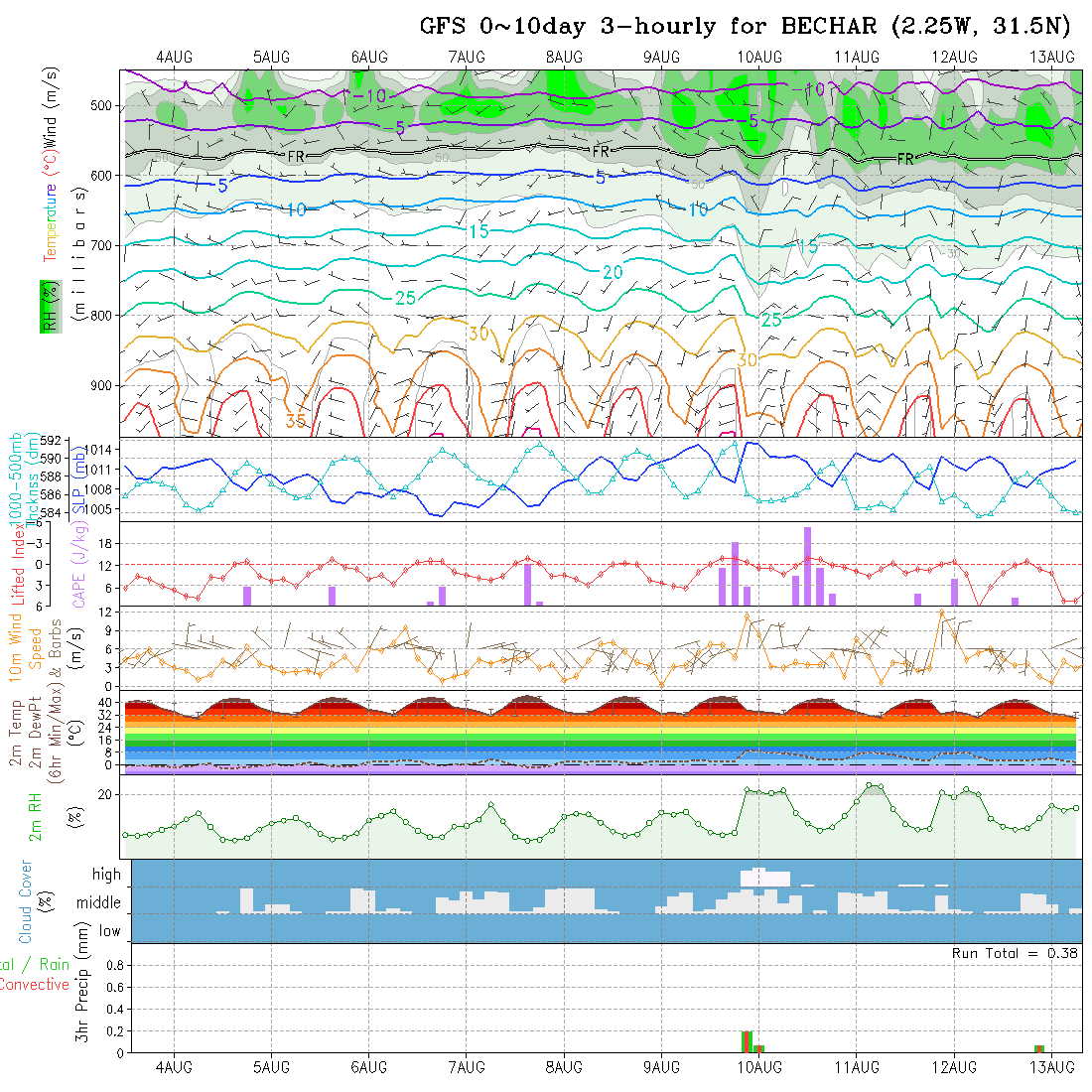Click the GFS BECHAR chart title
1092x1092 pixels.
pos(745,27)
